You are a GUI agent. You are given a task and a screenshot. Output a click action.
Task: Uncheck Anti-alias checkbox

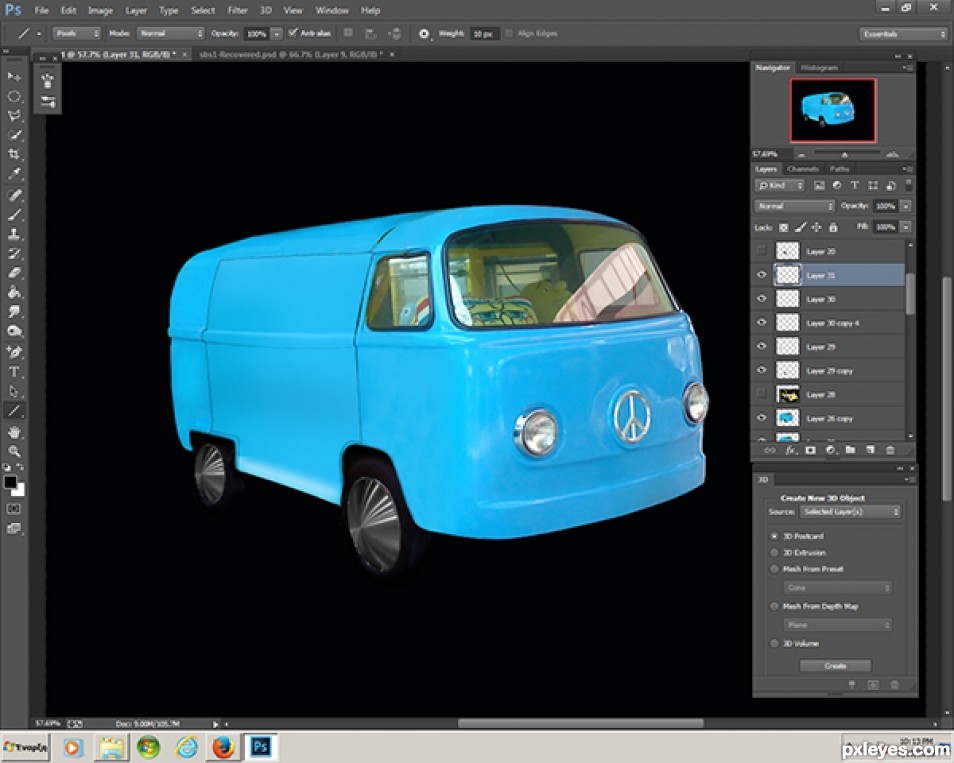point(293,33)
